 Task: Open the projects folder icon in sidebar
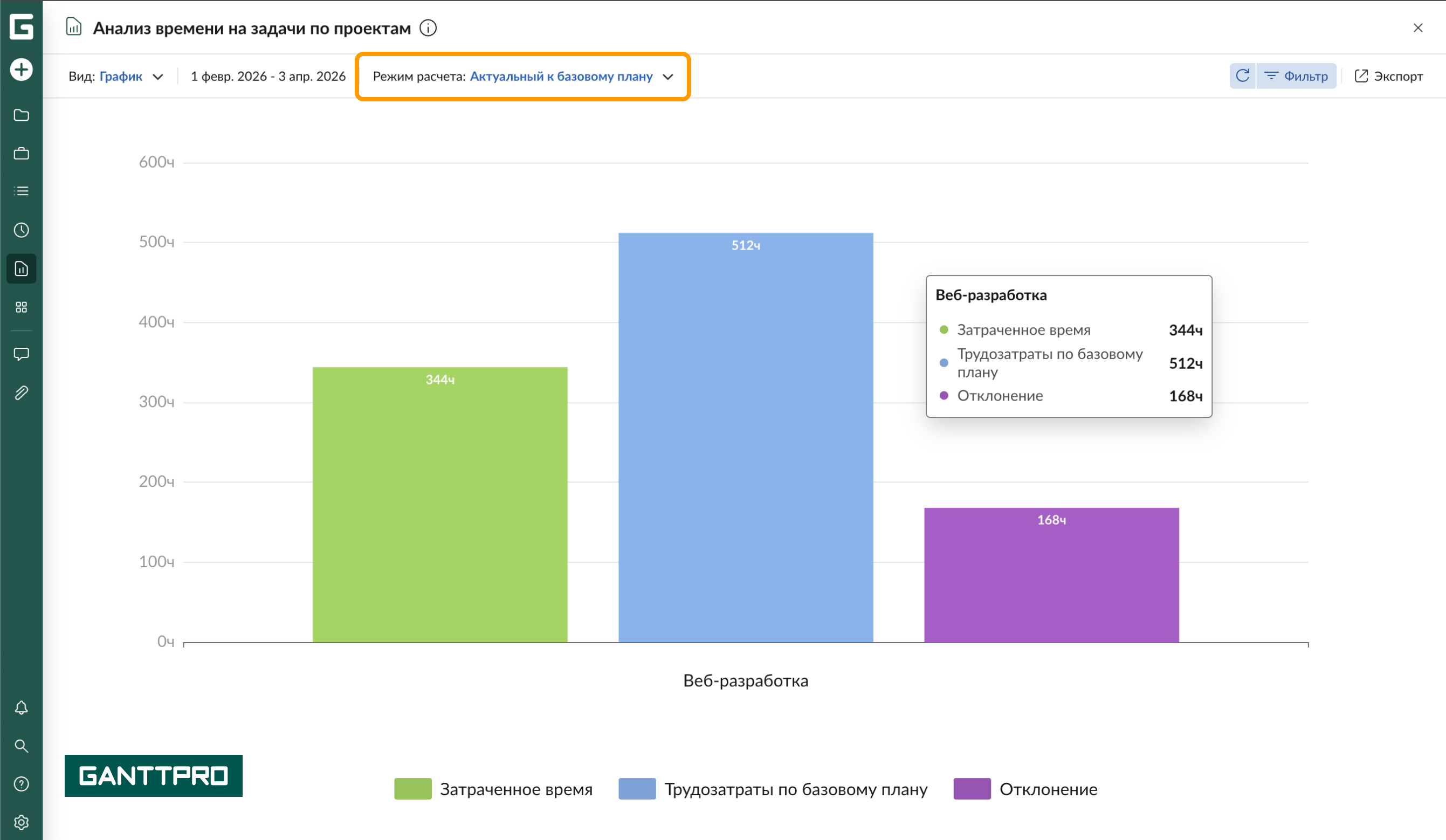pos(21,115)
